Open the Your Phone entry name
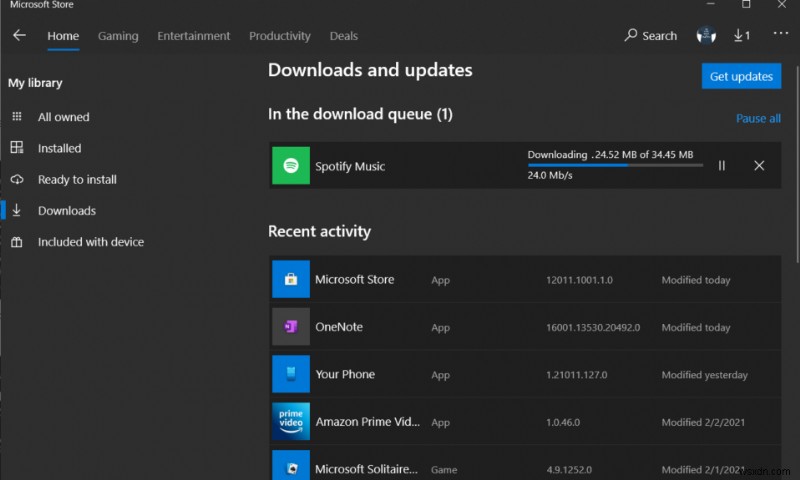Image resolution: width=800 pixels, height=480 pixels. [x=345, y=374]
